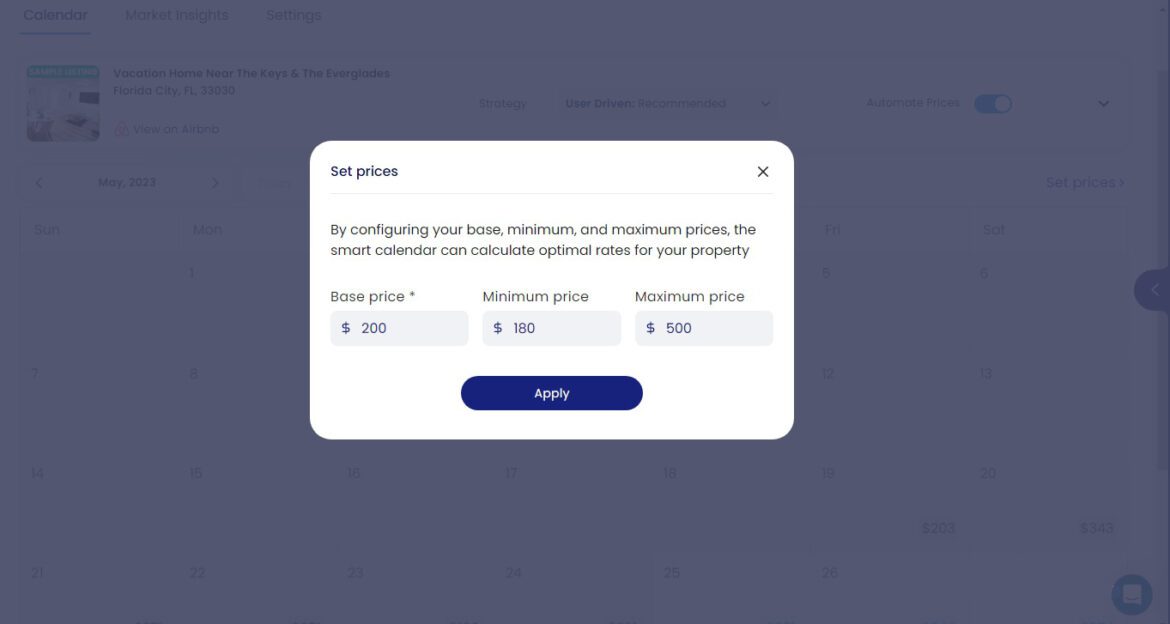This screenshot has height=624, width=1170.
Task: Click the dollar sign in Maximum price field
Action: pos(650,327)
